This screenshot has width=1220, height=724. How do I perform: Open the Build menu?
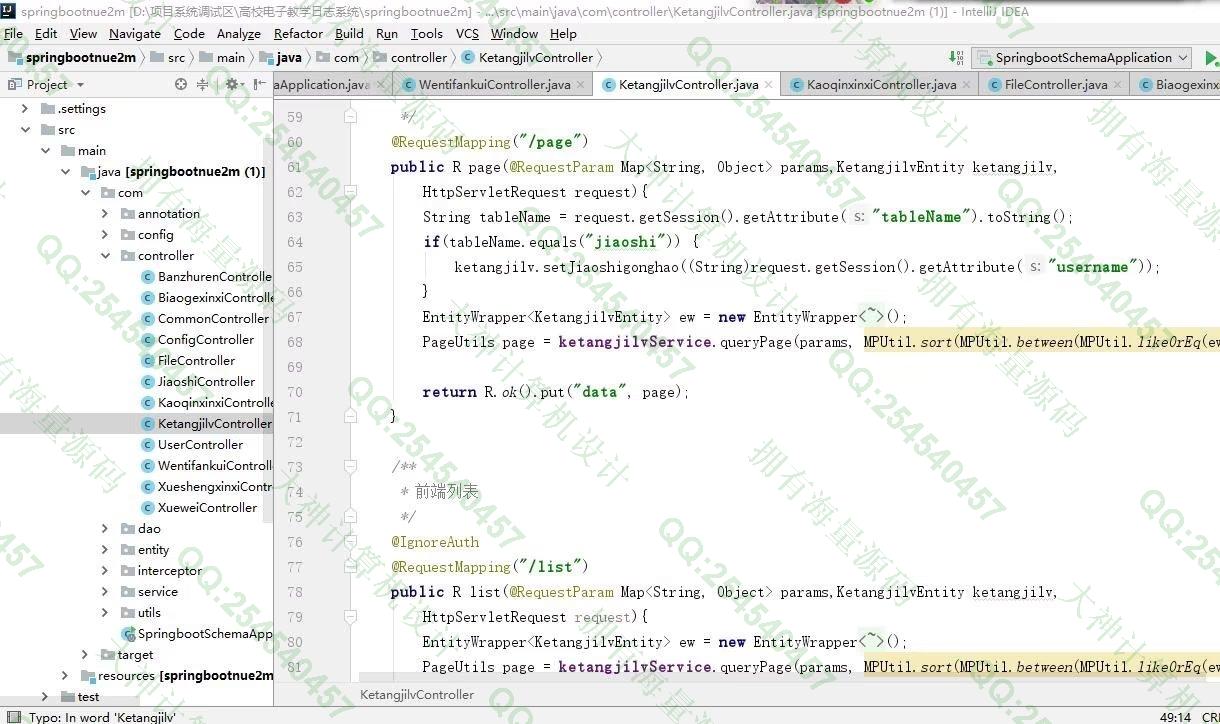point(349,33)
